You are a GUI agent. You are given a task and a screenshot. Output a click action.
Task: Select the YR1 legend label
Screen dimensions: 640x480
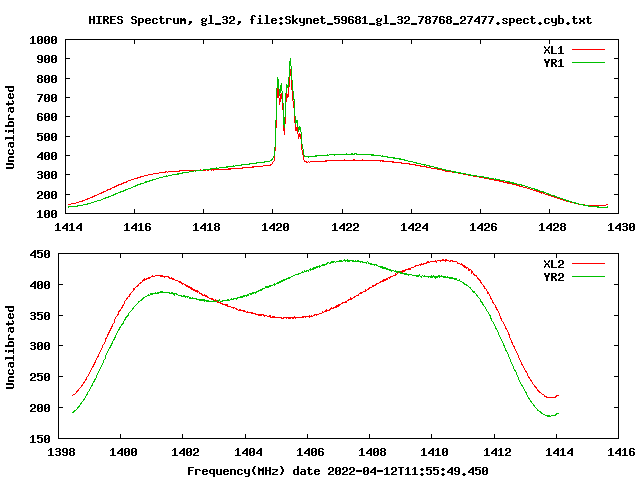(x=553, y=63)
